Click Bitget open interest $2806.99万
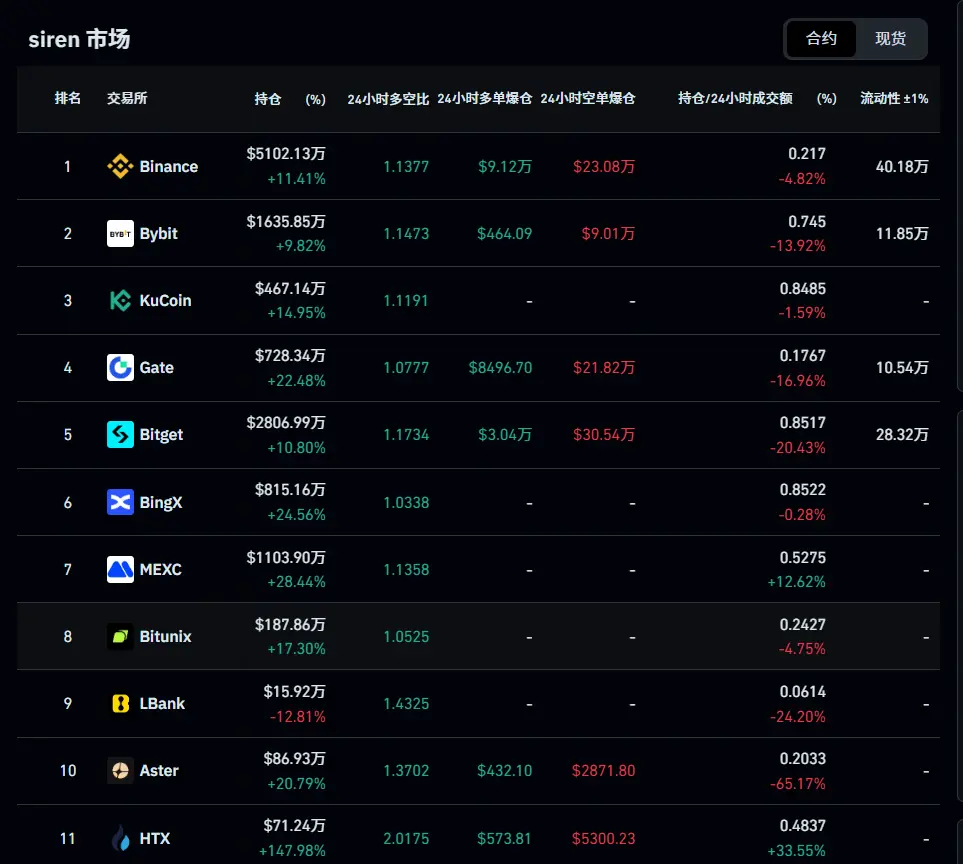 click(286, 422)
